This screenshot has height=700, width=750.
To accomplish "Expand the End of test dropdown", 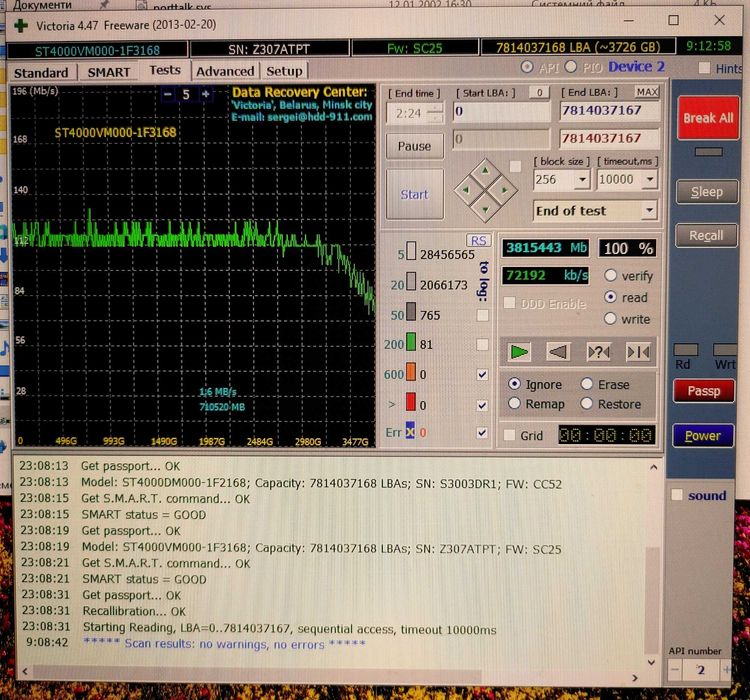I will click(649, 211).
